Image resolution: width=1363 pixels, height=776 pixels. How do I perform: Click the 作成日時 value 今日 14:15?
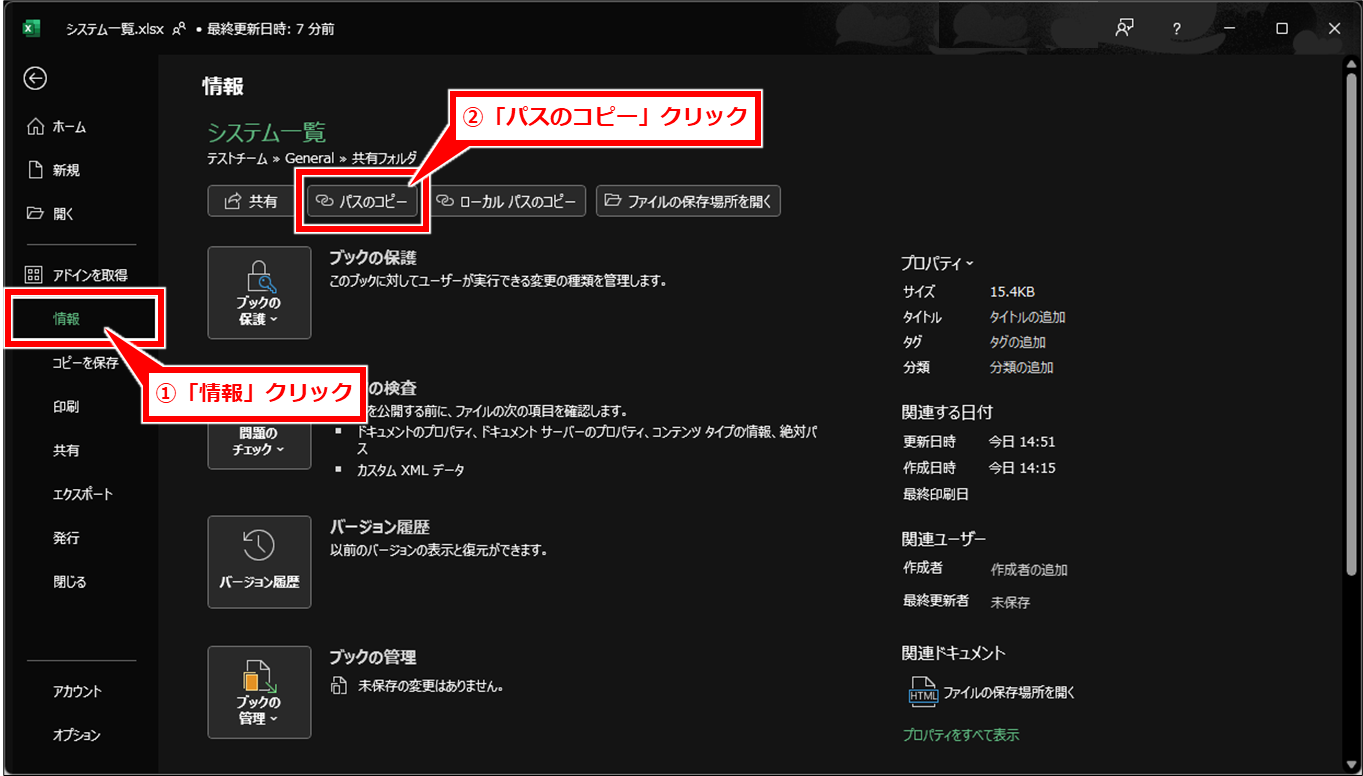[x=1022, y=468]
